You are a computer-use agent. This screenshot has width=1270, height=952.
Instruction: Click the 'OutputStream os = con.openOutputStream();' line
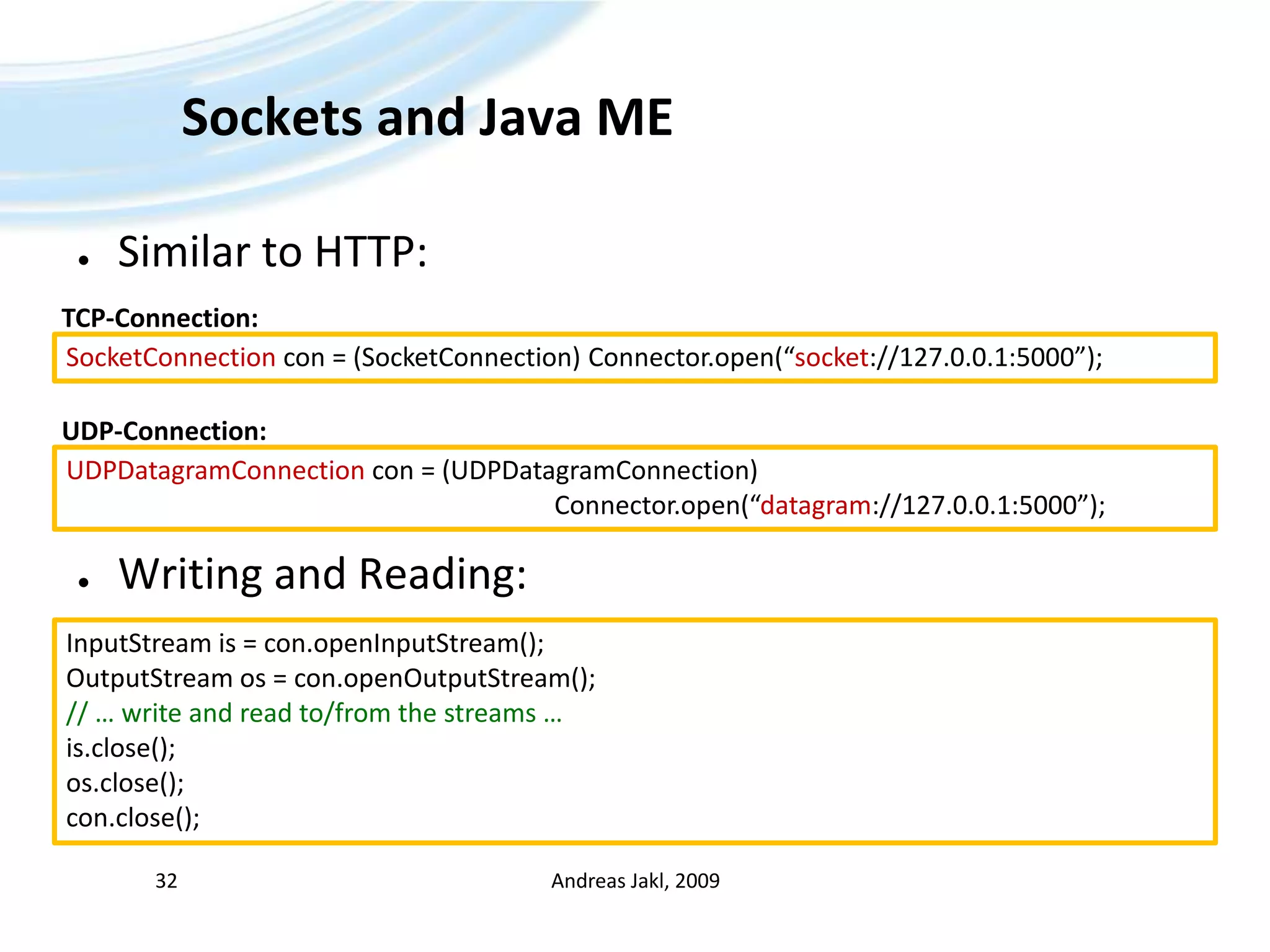pos(331,679)
